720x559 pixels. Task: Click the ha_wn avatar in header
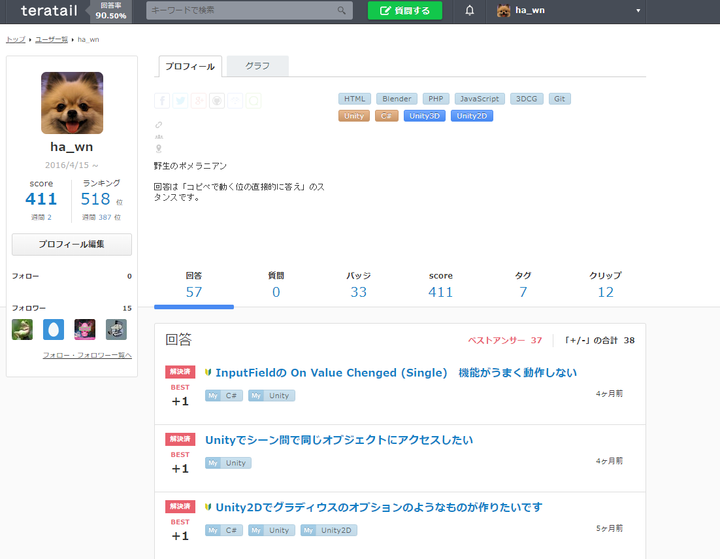pos(503,11)
